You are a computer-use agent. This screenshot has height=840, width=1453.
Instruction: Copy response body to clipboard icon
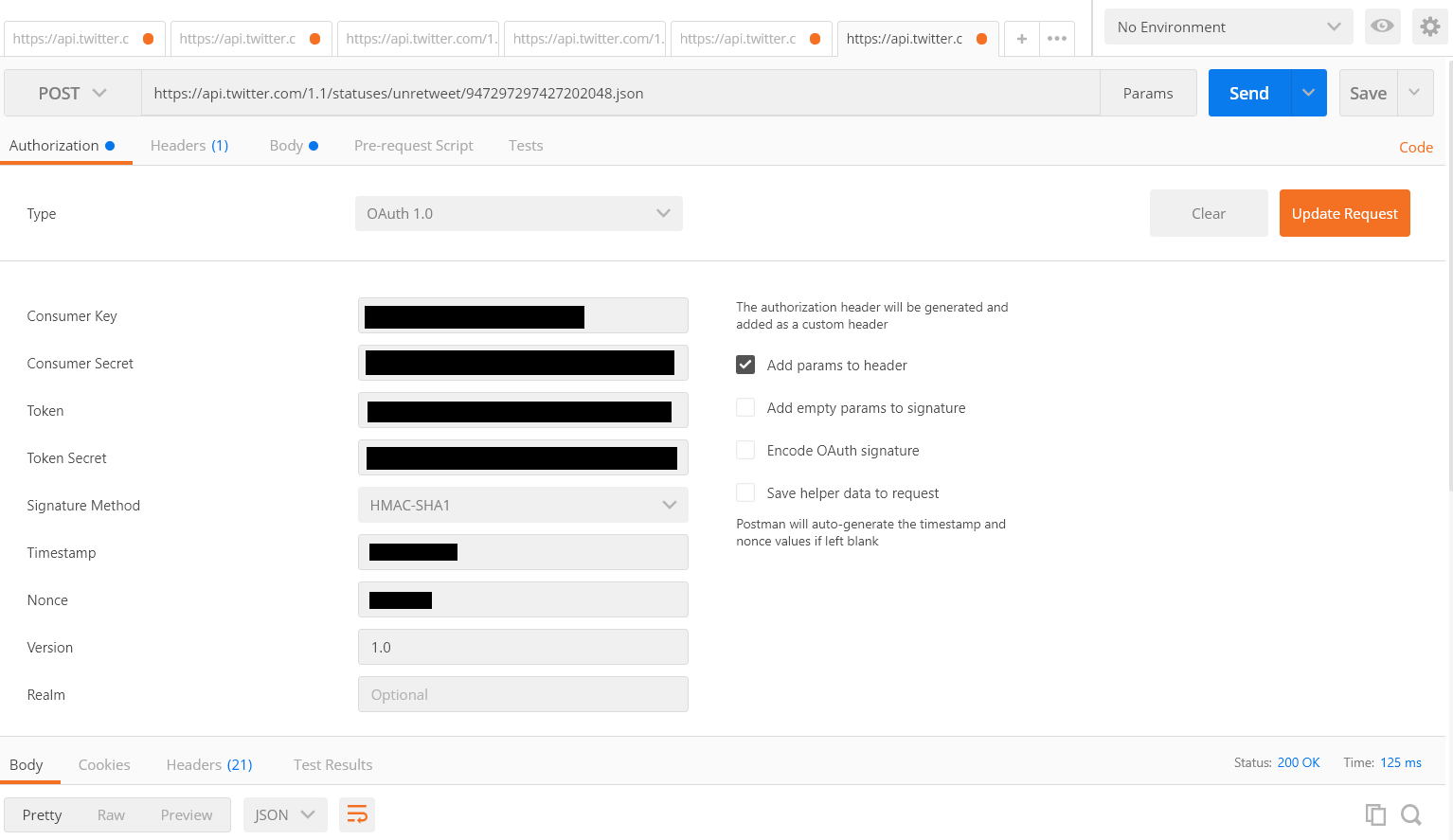point(1375,814)
